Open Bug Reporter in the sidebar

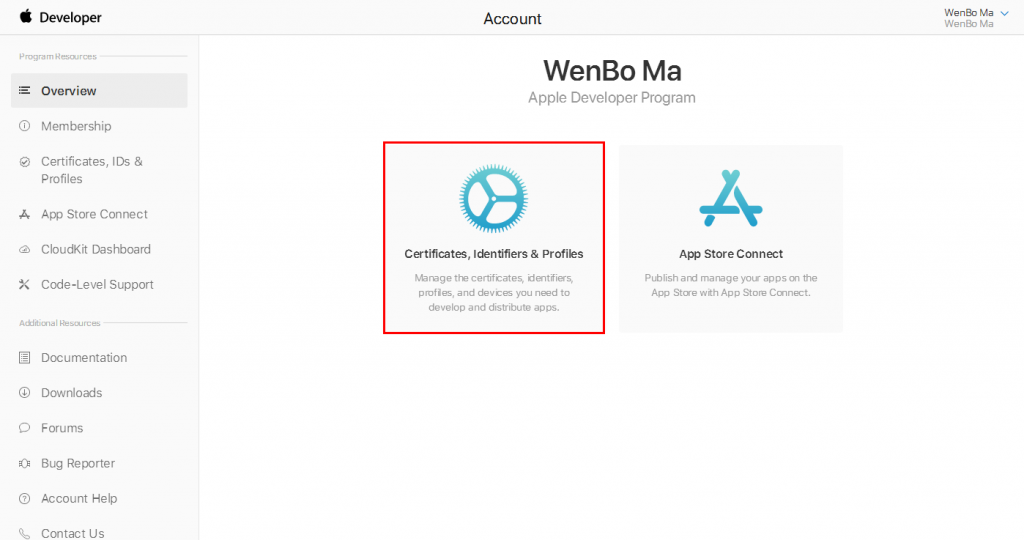(x=78, y=464)
